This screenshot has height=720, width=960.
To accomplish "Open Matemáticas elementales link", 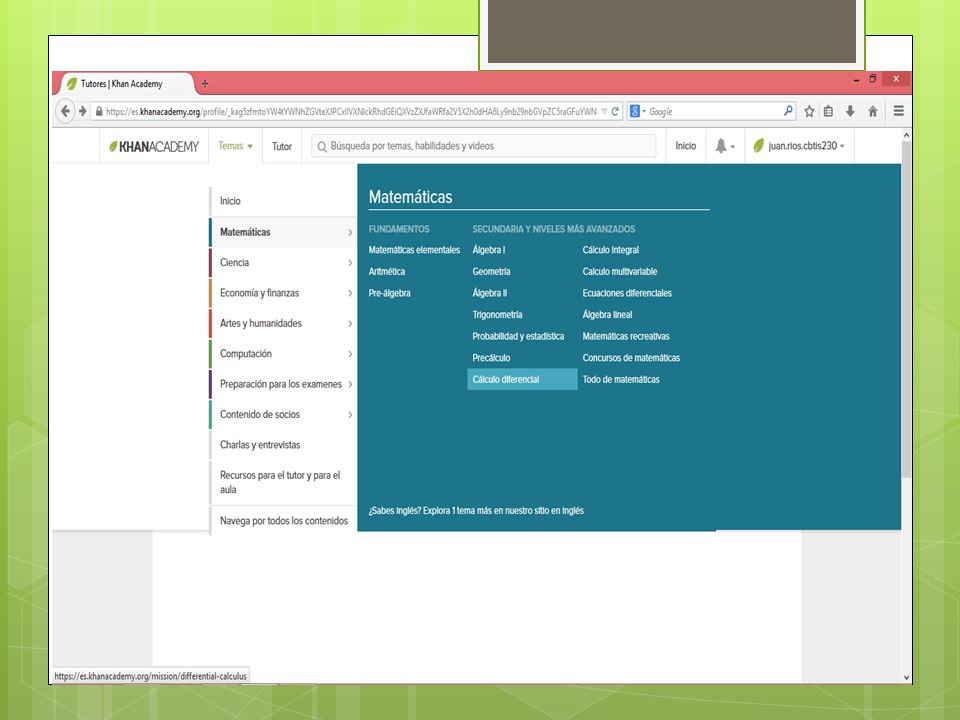I will 414,250.
